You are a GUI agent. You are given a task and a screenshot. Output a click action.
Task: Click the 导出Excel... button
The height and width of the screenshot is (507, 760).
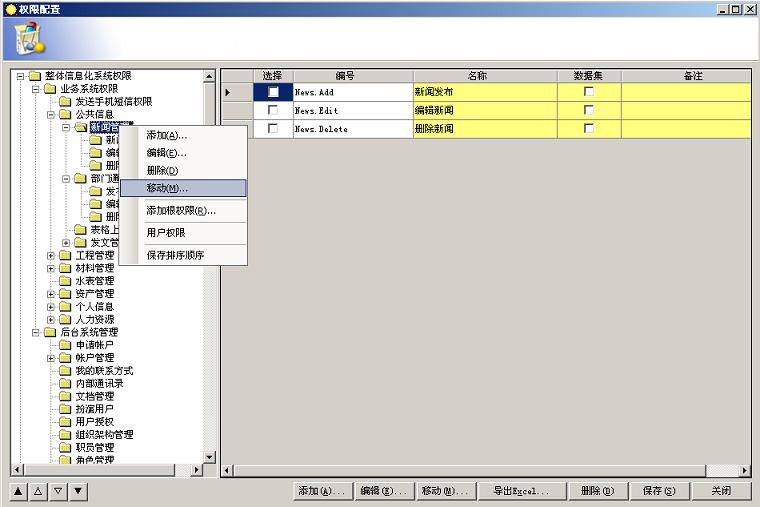(522, 491)
